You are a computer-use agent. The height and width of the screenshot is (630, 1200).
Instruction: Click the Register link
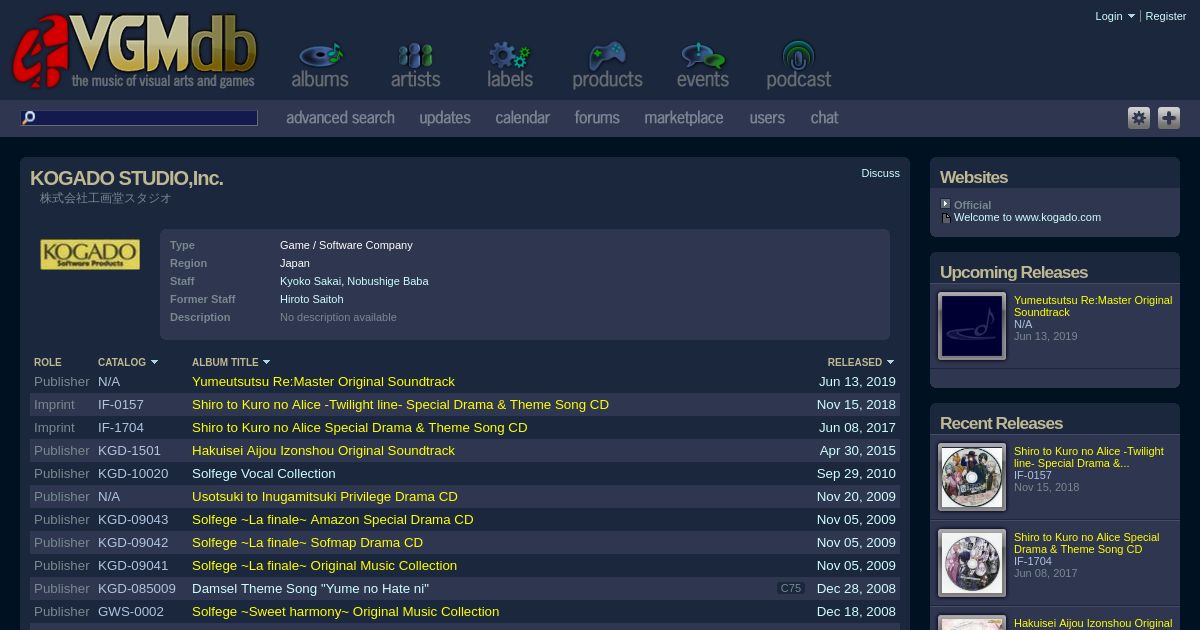(1165, 16)
